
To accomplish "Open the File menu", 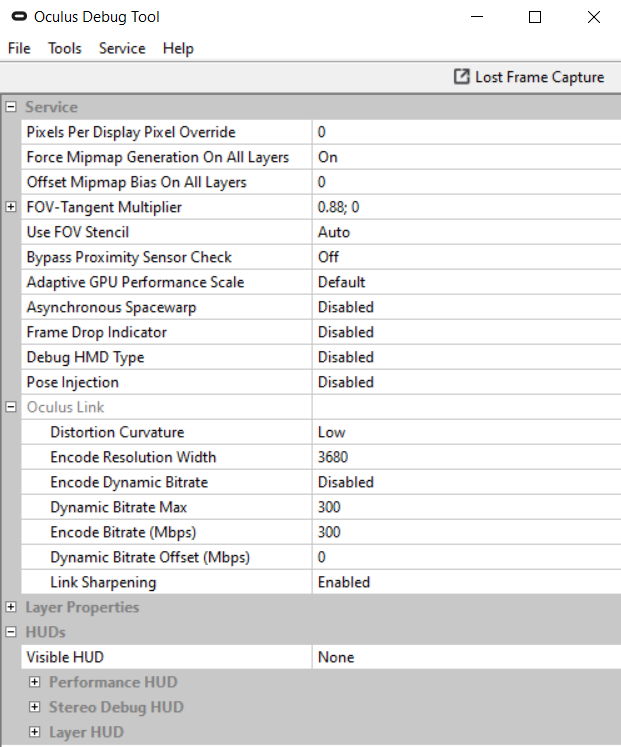I will pyautogui.click(x=19, y=49).
